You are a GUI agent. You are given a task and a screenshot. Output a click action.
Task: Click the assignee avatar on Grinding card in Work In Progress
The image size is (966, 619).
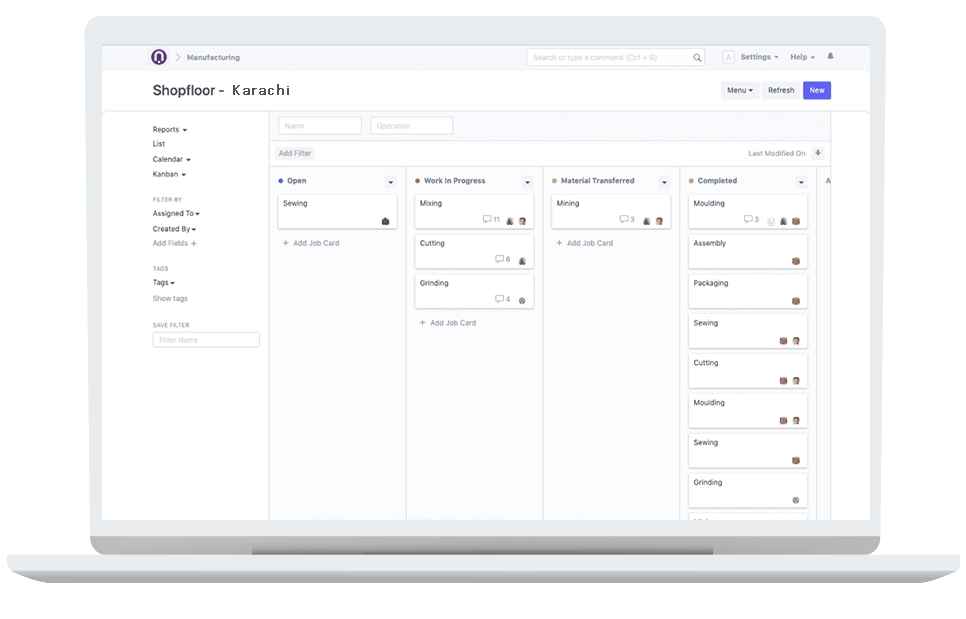click(522, 300)
